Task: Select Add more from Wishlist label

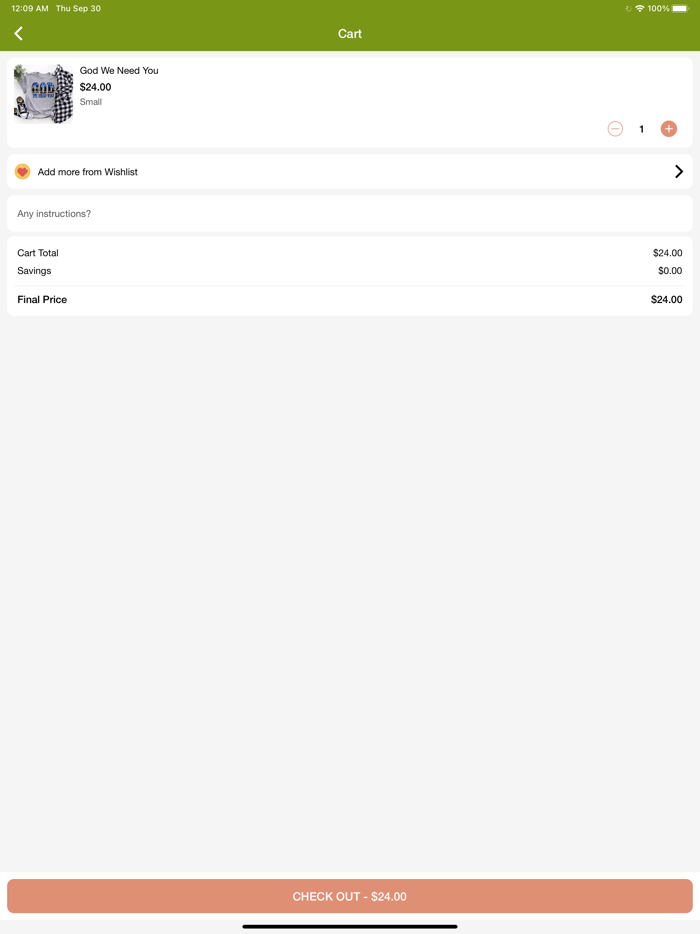Action: coord(88,172)
